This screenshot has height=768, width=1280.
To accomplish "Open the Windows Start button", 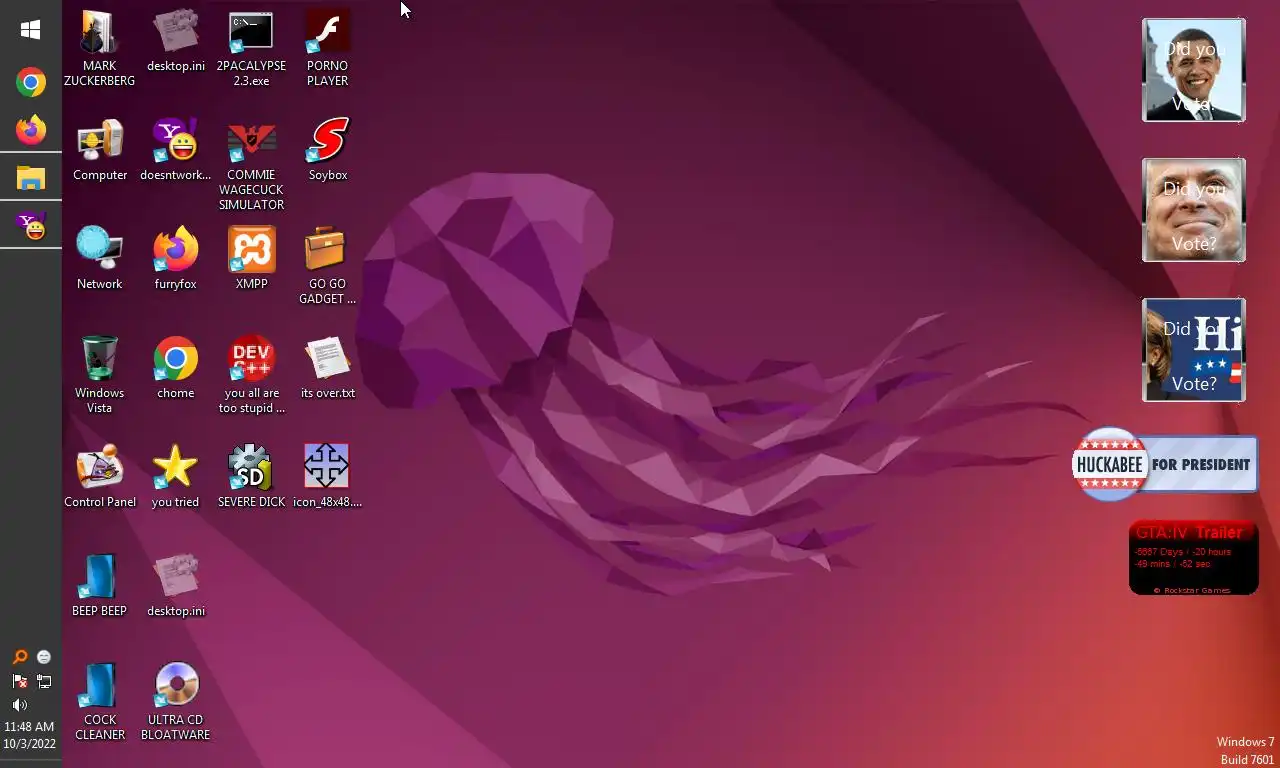I will point(30,30).
